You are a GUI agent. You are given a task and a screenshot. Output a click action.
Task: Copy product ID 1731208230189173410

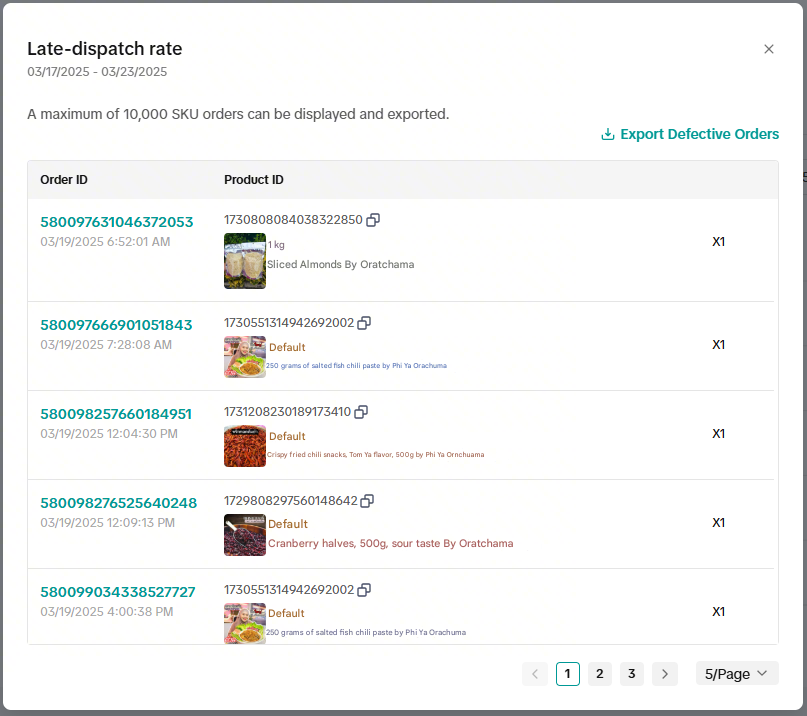(361, 412)
